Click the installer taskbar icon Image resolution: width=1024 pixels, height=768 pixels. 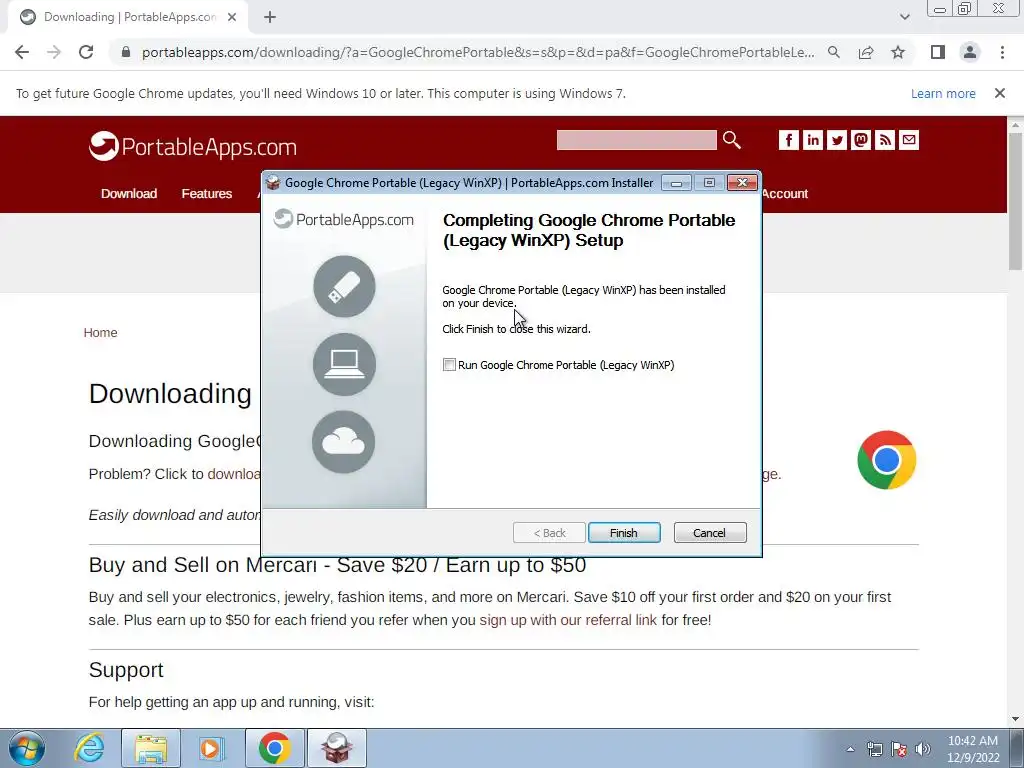tap(336, 748)
